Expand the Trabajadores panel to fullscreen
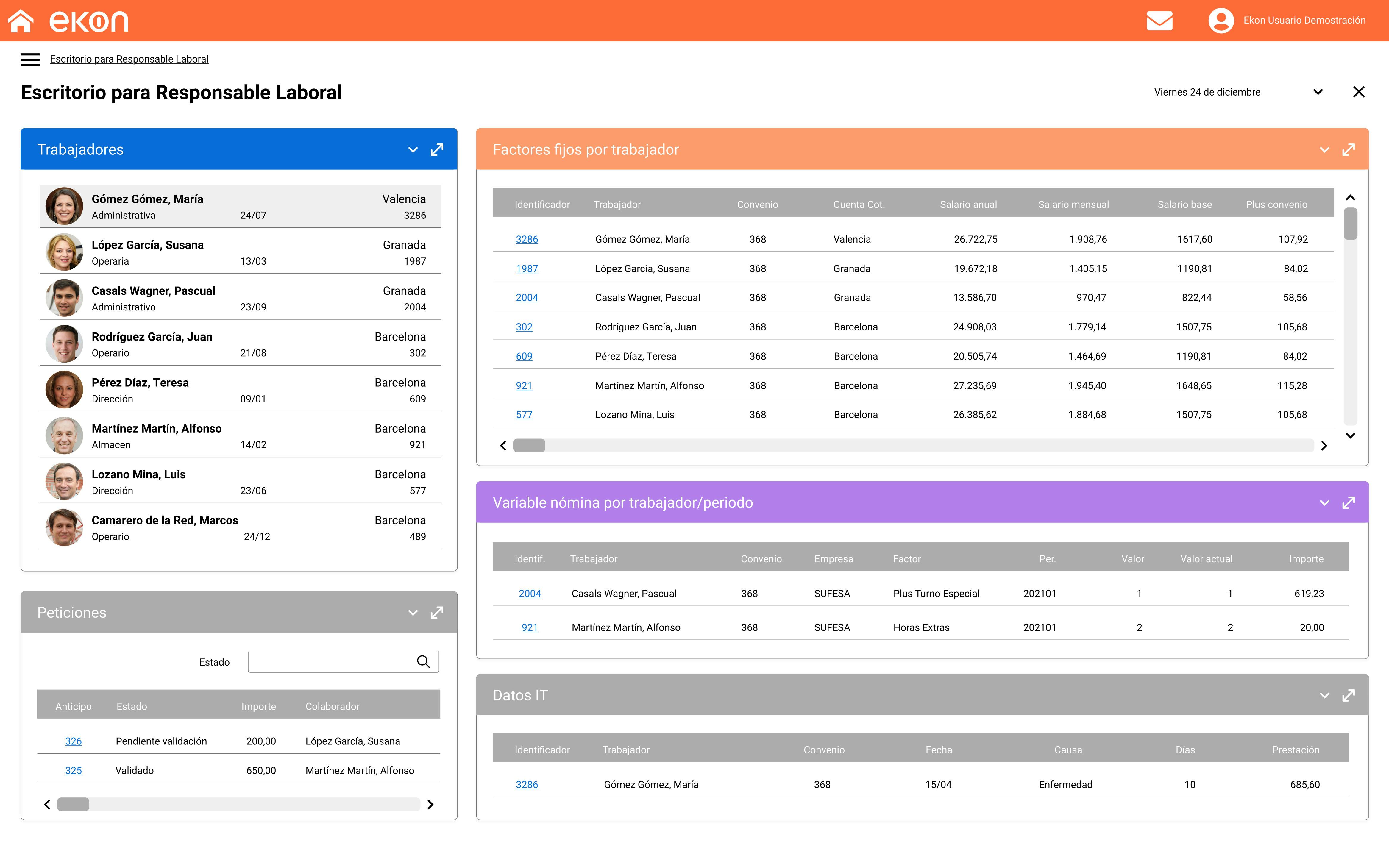Image resolution: width=1389 pixels, height=868 pixels. [437, 149]
